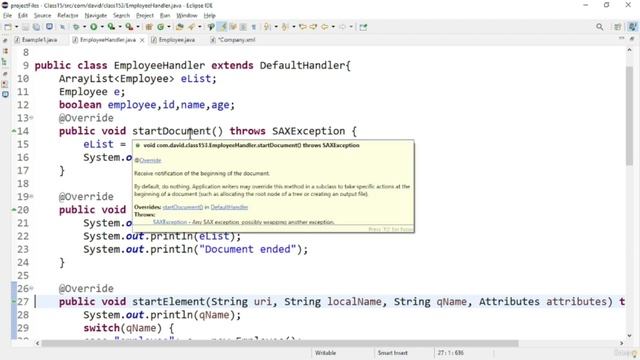Click the Type Hierarchy sidebar icon
Viewport: 640px width, 360px height.
click(x=4, y=62)
